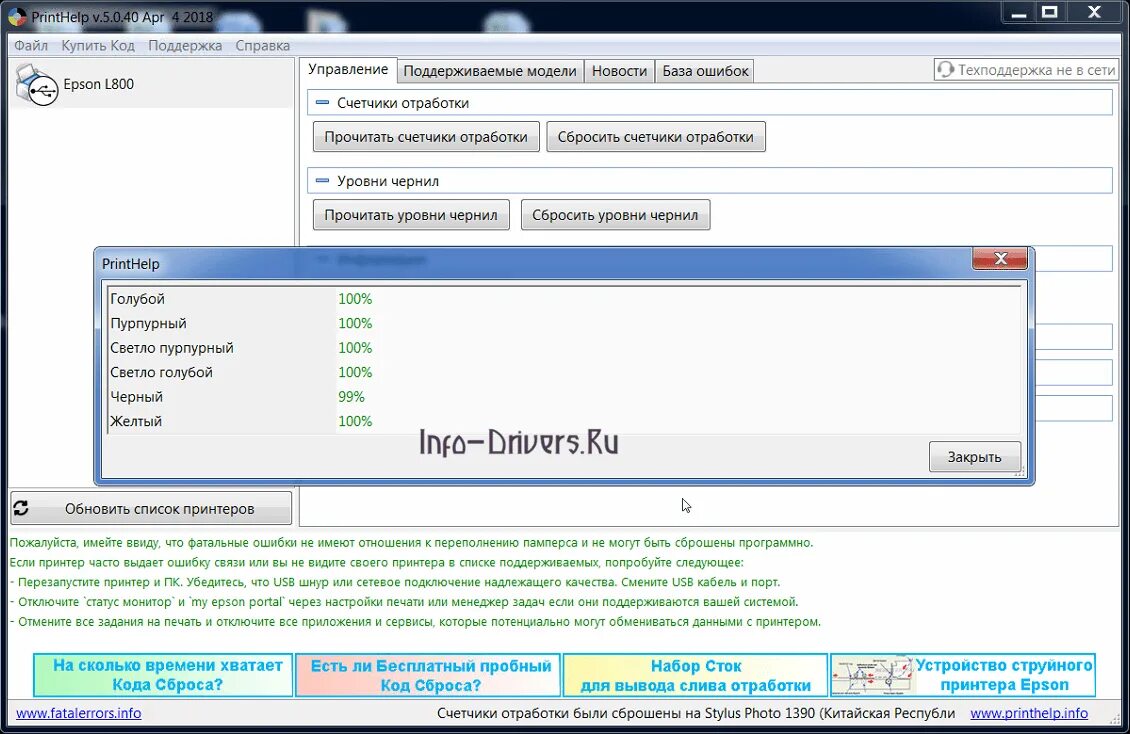Open the Купить Код menu
1130x734 pixels.
coord(98,45)
